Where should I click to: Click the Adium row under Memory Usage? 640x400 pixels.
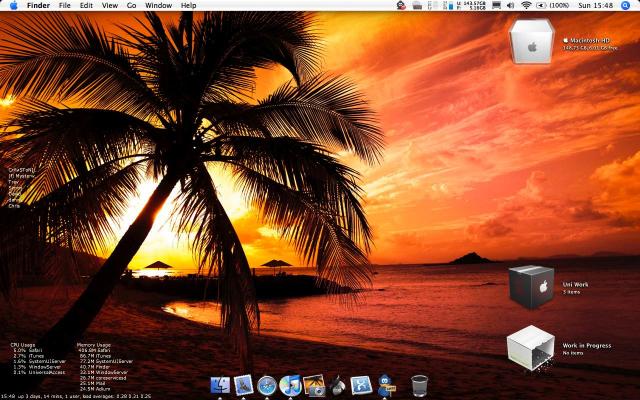click(x=95, y=389)
